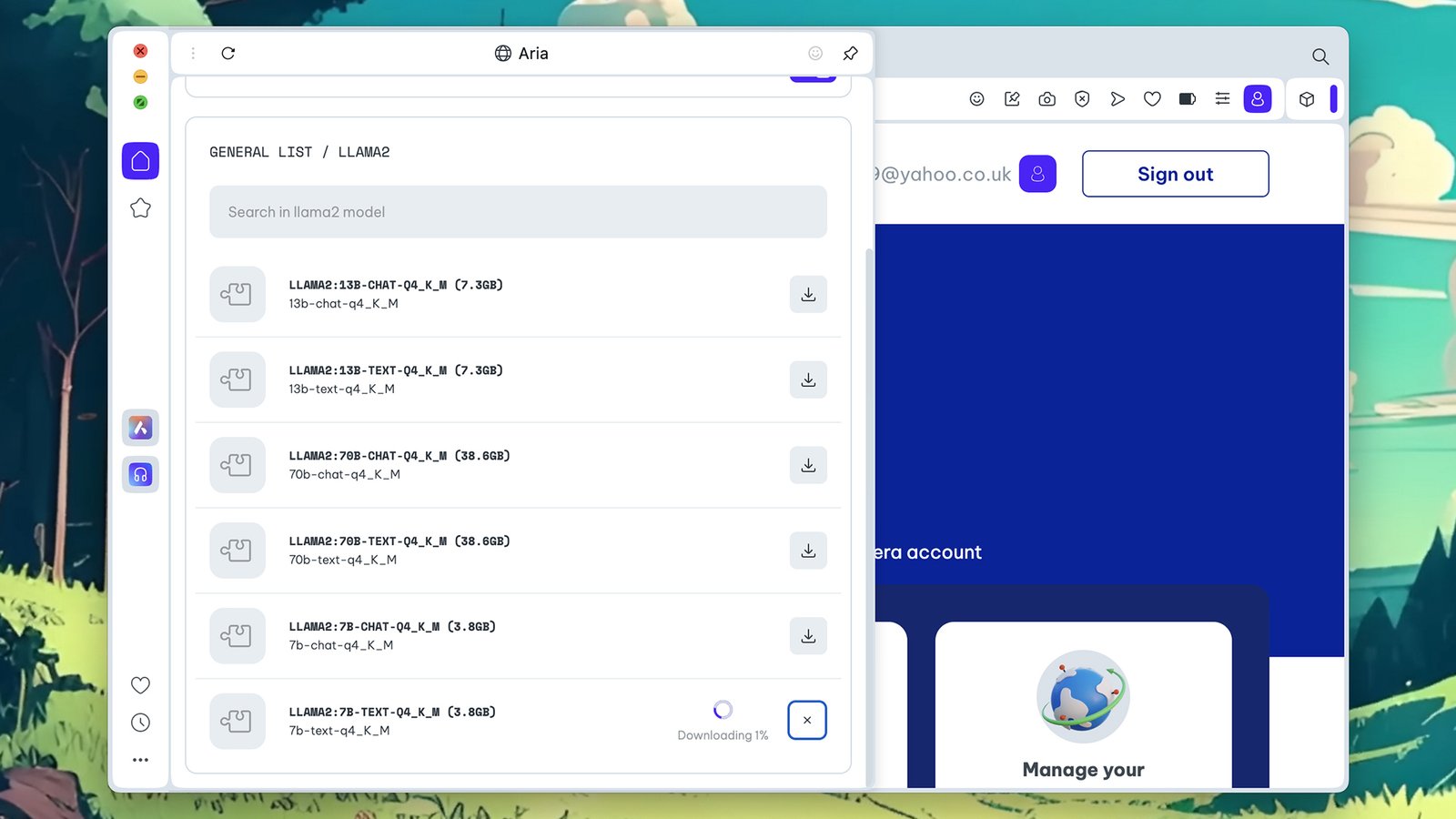Open the cube extensions icon
Image resolution: width=1456 pixels, height=819 pixels.
click(1307, 99)
